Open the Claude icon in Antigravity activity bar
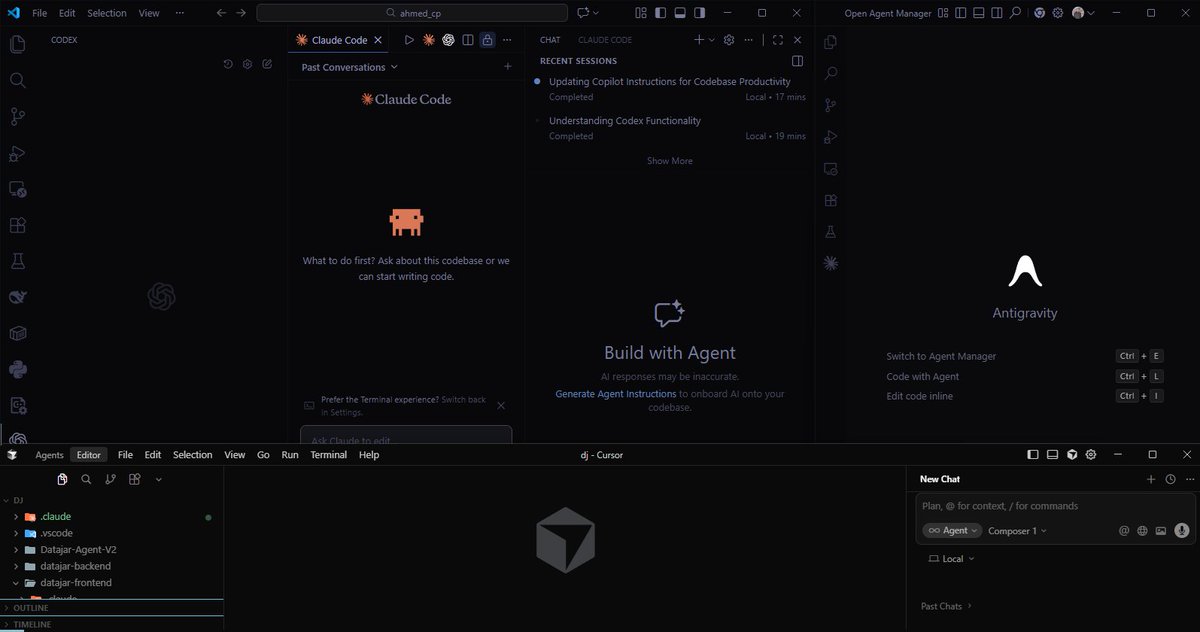The width and height of the screenshot is (1200, 632). 830,263
